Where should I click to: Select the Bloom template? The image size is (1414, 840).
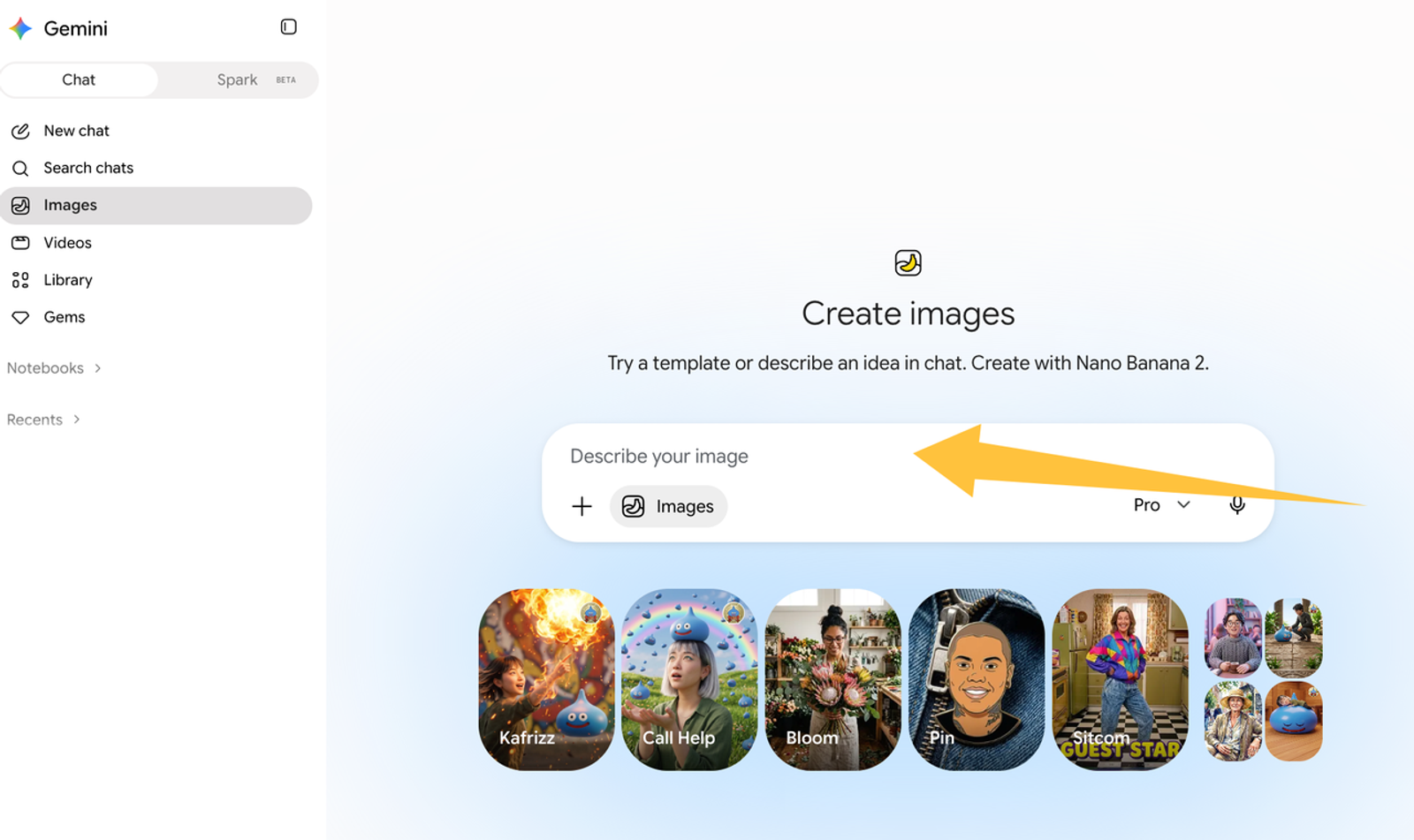click(832, 679)
